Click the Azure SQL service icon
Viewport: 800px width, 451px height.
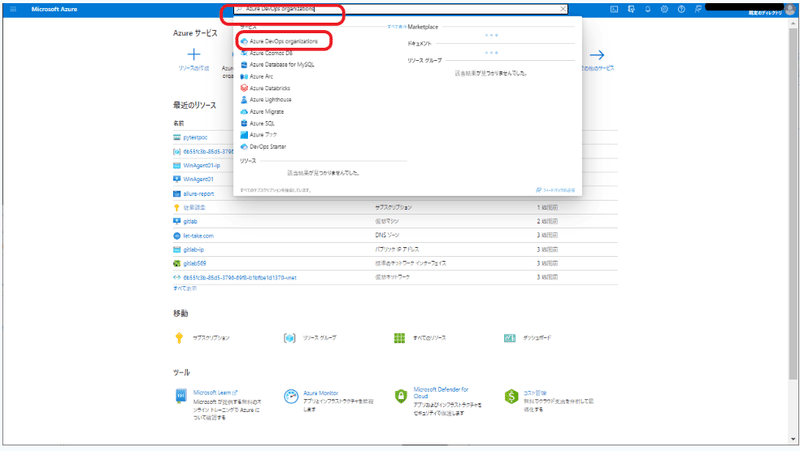click(x=244, y=123)
